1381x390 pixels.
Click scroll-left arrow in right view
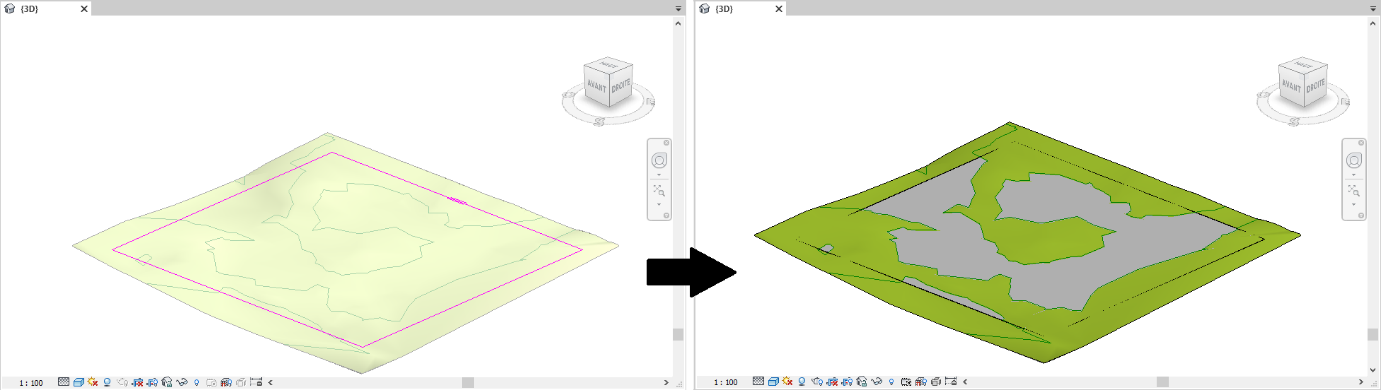[964, 381]
